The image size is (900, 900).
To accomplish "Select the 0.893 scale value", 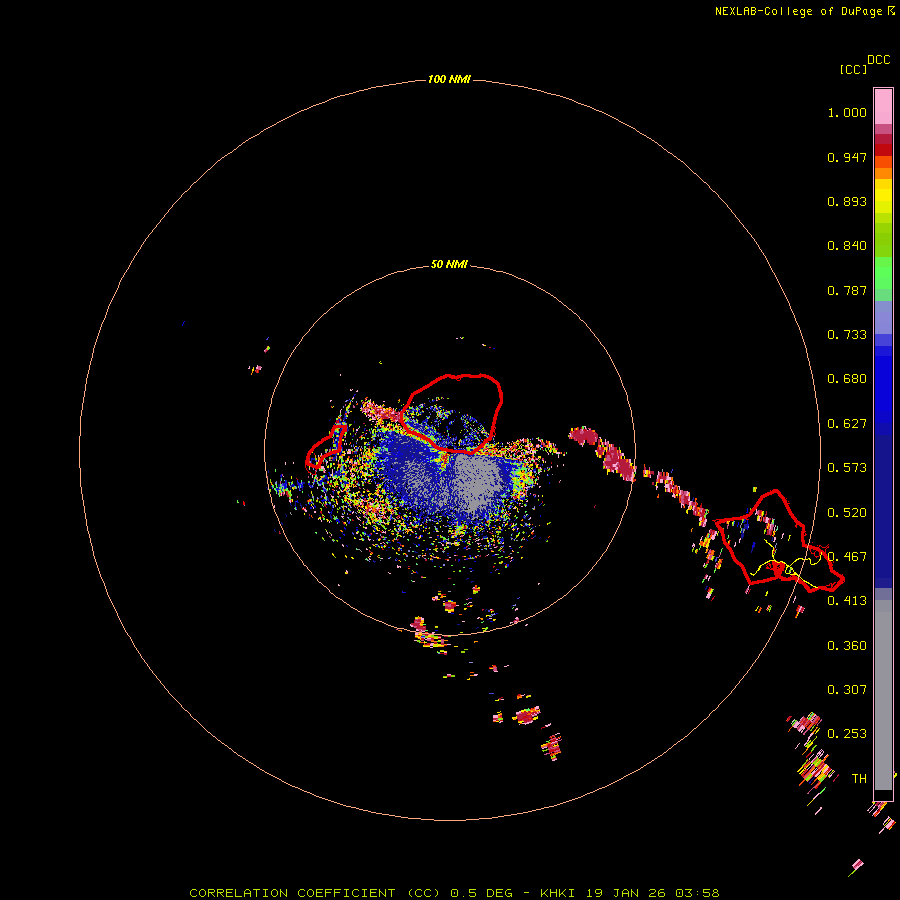I will (x=847, y=201).
